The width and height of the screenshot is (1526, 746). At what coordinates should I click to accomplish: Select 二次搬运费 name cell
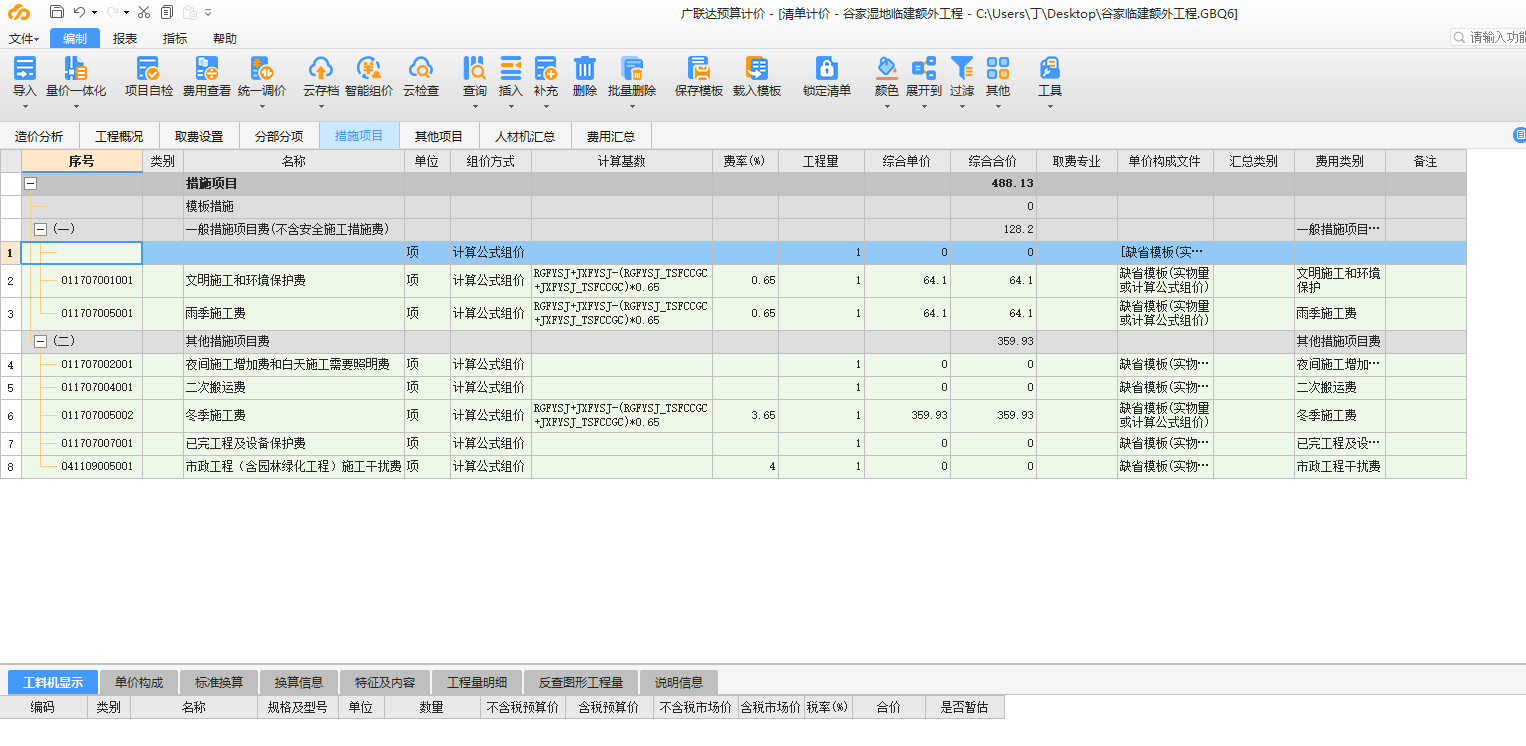(x=294, y=387)
